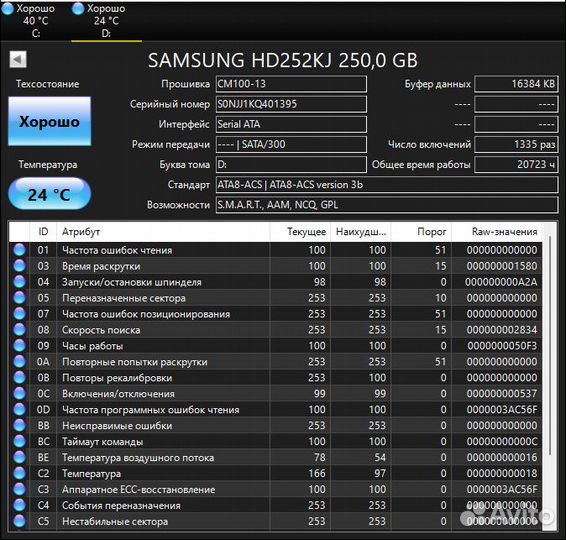The height and width of the screenshot is (540, 566).
Task: Click status orb of attribute 08
Action: click(x=19, y=330)
